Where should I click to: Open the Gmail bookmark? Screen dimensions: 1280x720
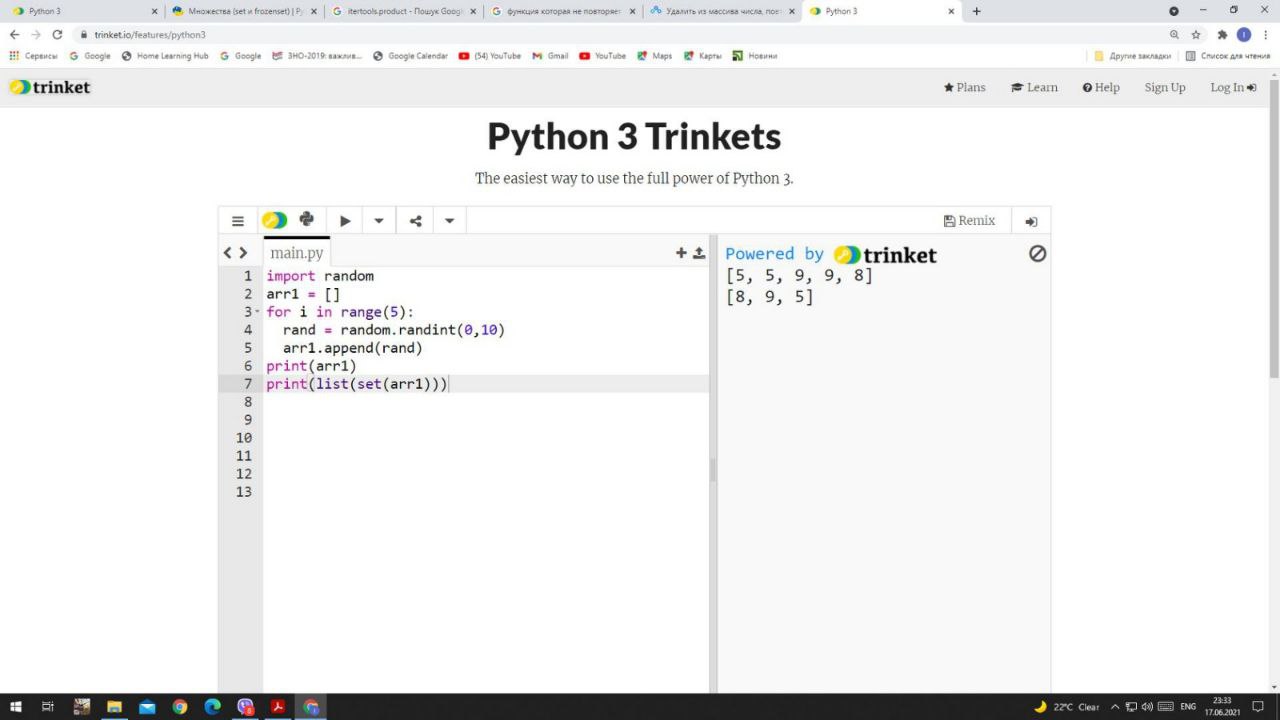(x=550, y=56)
